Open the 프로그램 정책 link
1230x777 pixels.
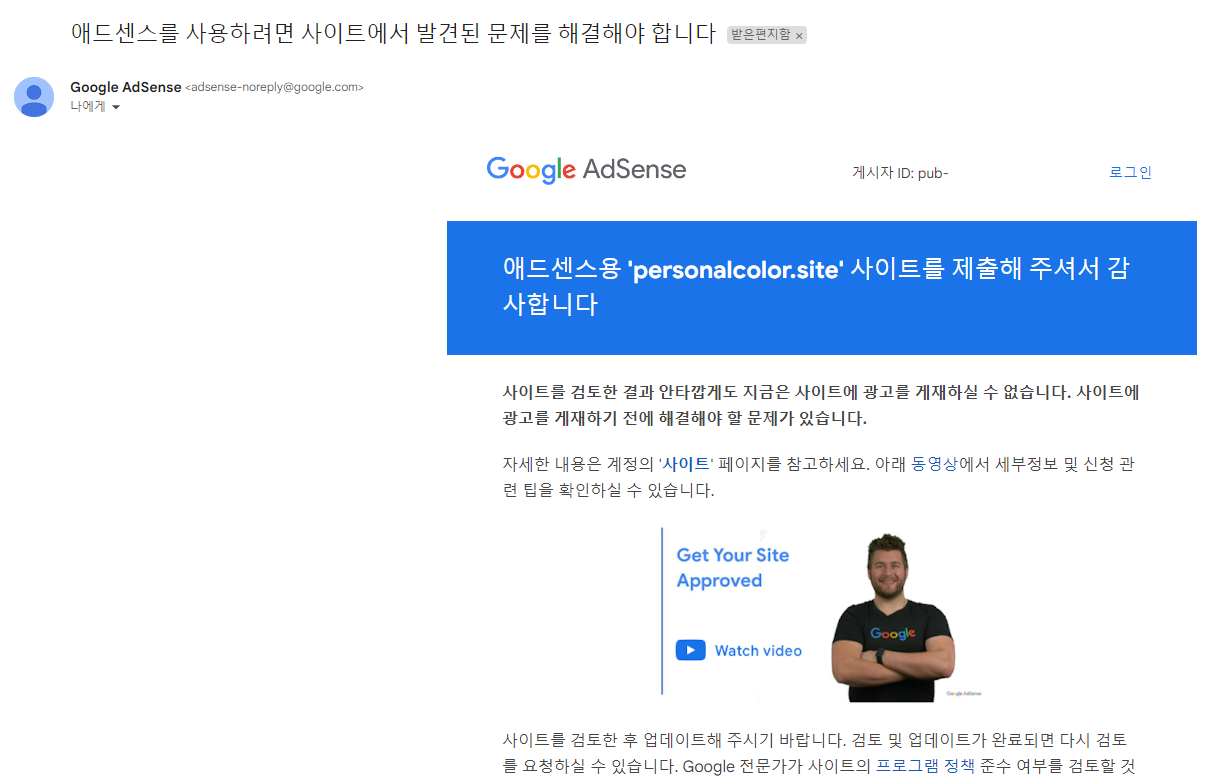925,767
